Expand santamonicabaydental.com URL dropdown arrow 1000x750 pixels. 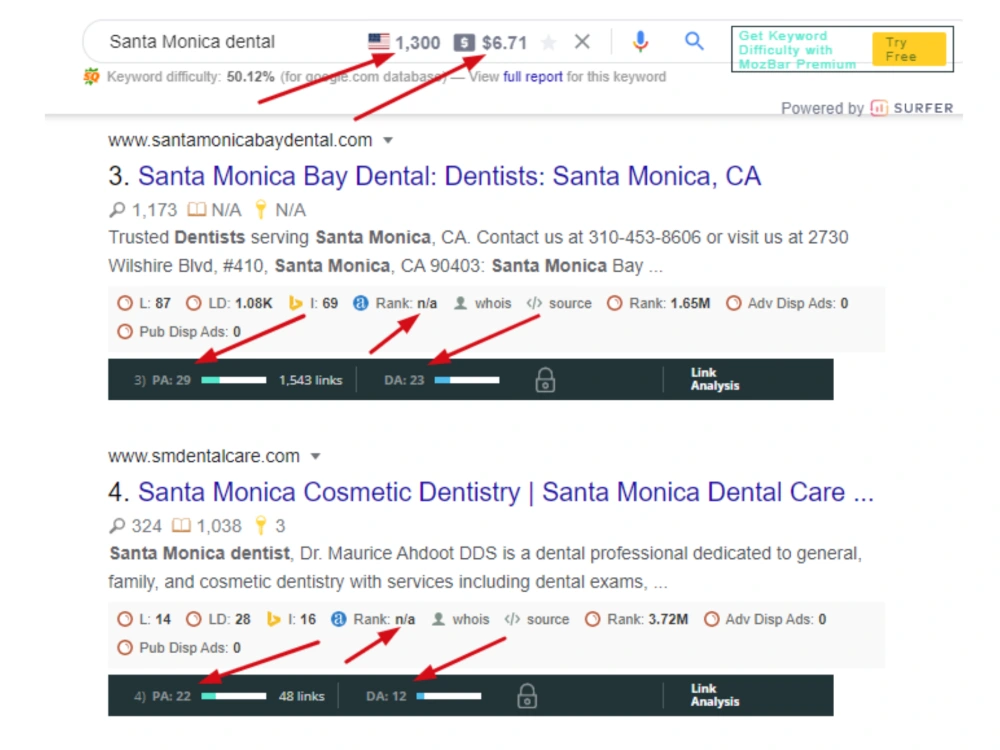click(x=388, y=140)
